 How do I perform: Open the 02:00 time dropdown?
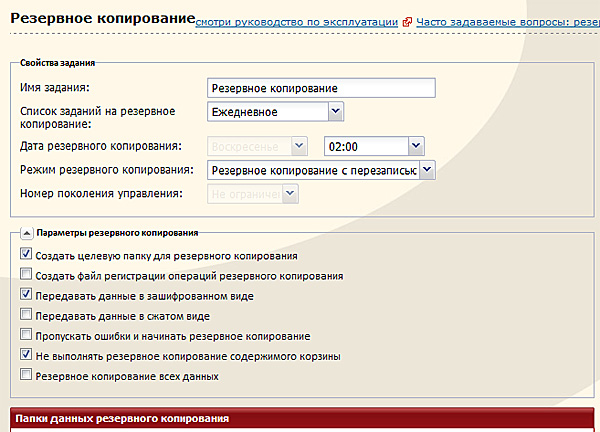coord(375,146)
